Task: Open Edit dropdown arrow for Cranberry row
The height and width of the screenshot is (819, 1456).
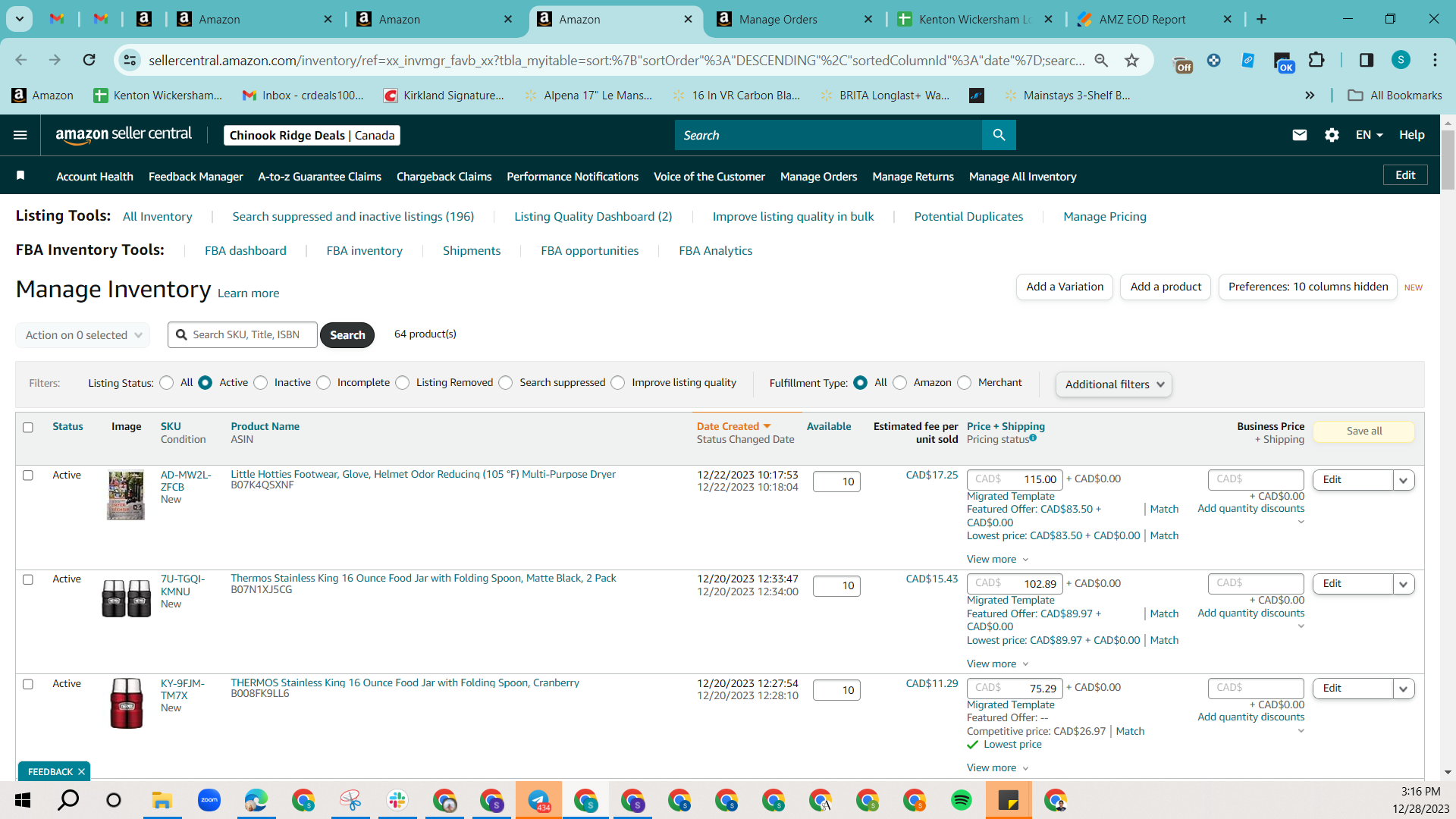Action: point(1403,689)
